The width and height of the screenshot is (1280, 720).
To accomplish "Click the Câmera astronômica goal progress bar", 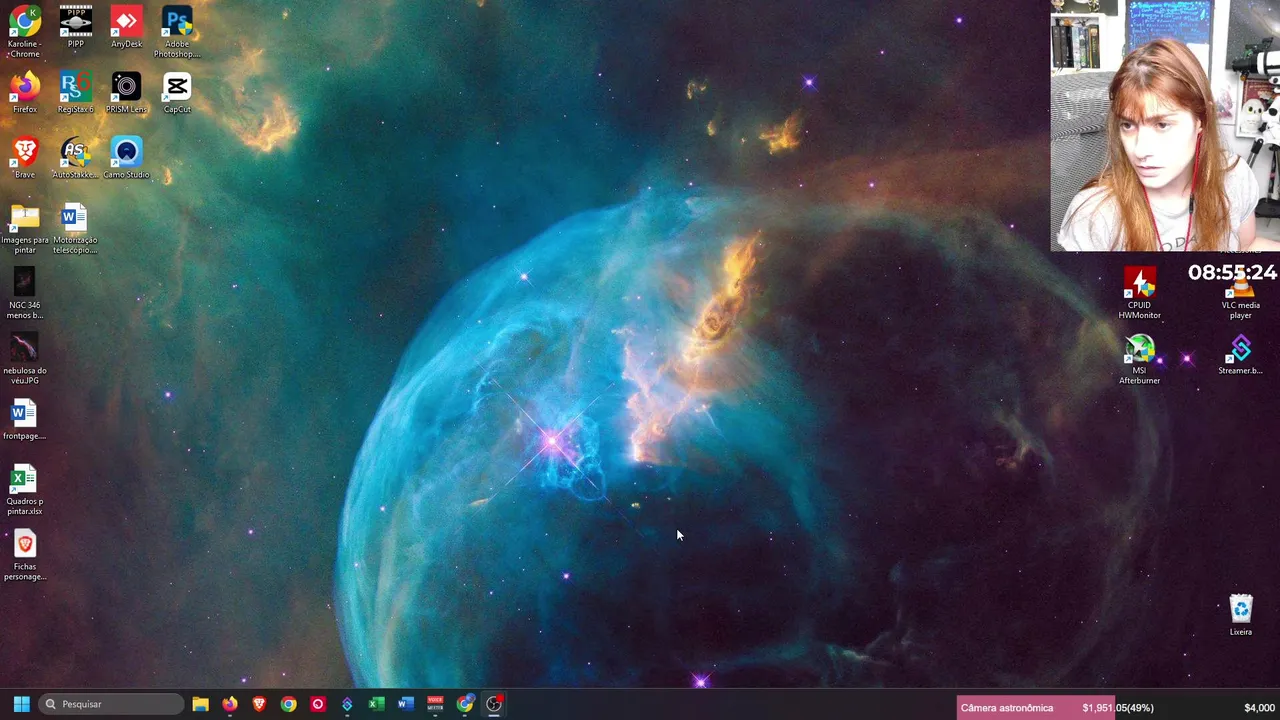I will click(1118, 708).
